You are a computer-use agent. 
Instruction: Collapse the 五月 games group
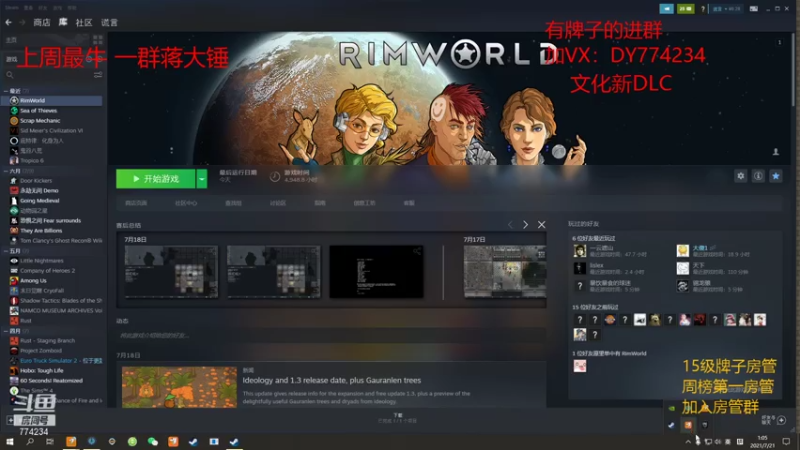coord(6,251)
